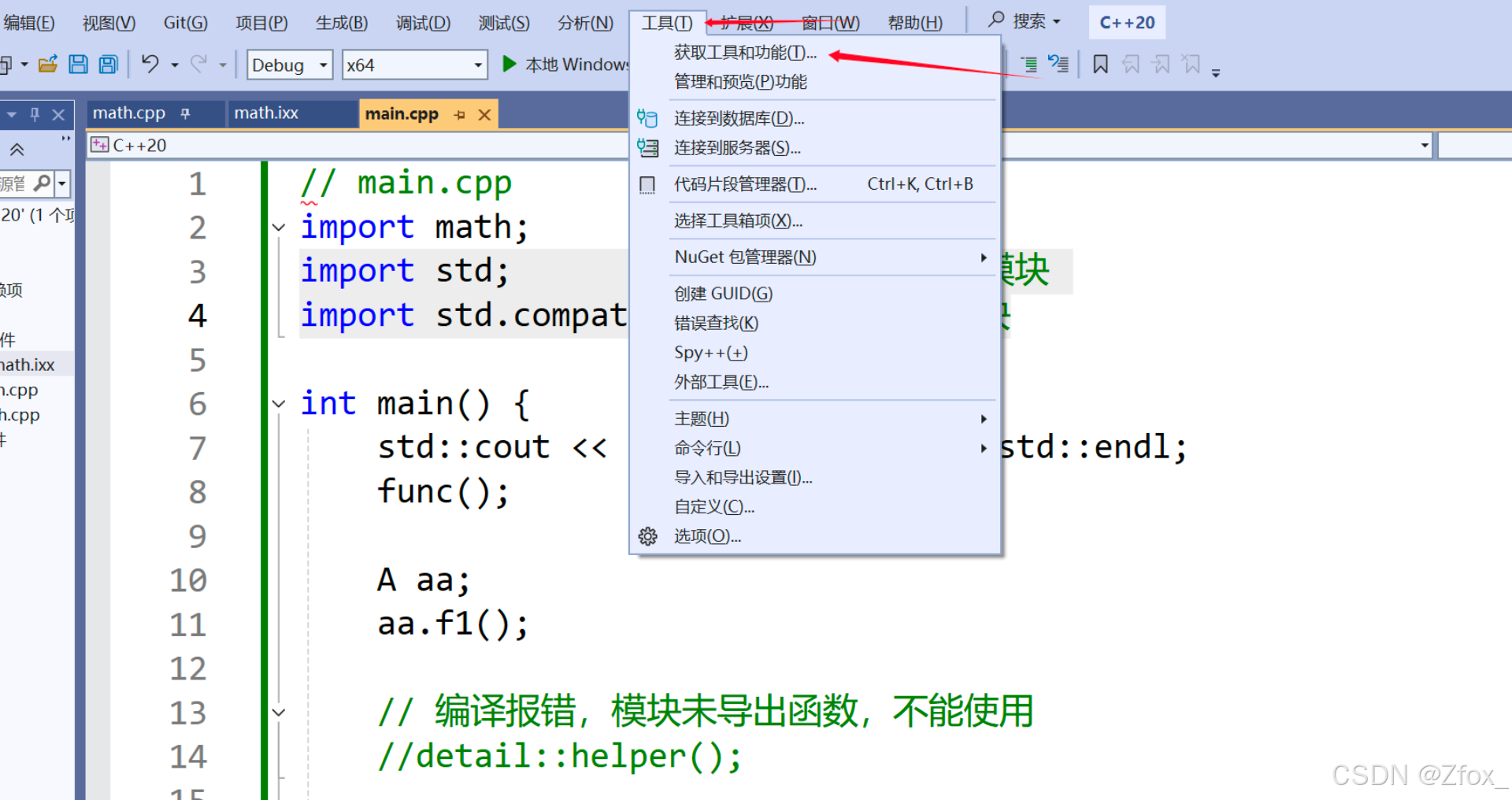1512x800 pixels.
Task: Close the main.cpp tab
Action: click(484, 115)
